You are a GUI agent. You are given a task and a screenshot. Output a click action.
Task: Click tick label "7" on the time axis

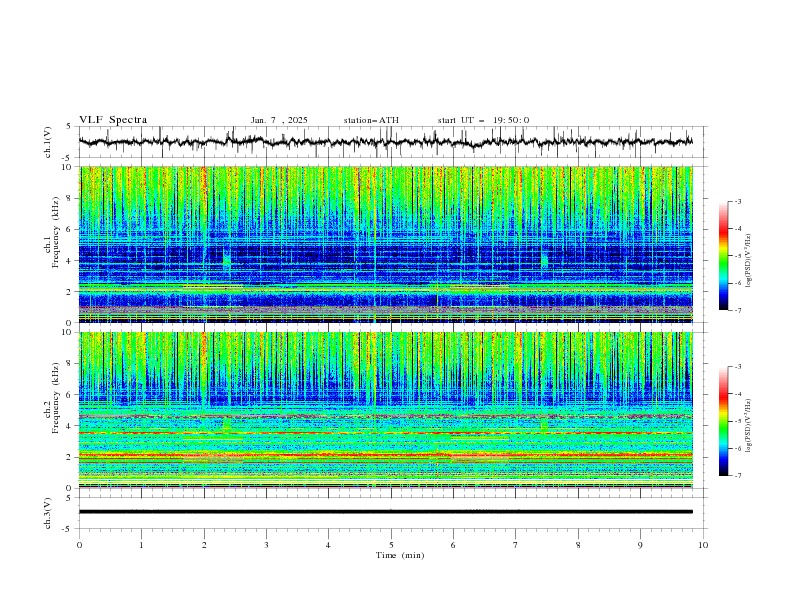point(516,545)
